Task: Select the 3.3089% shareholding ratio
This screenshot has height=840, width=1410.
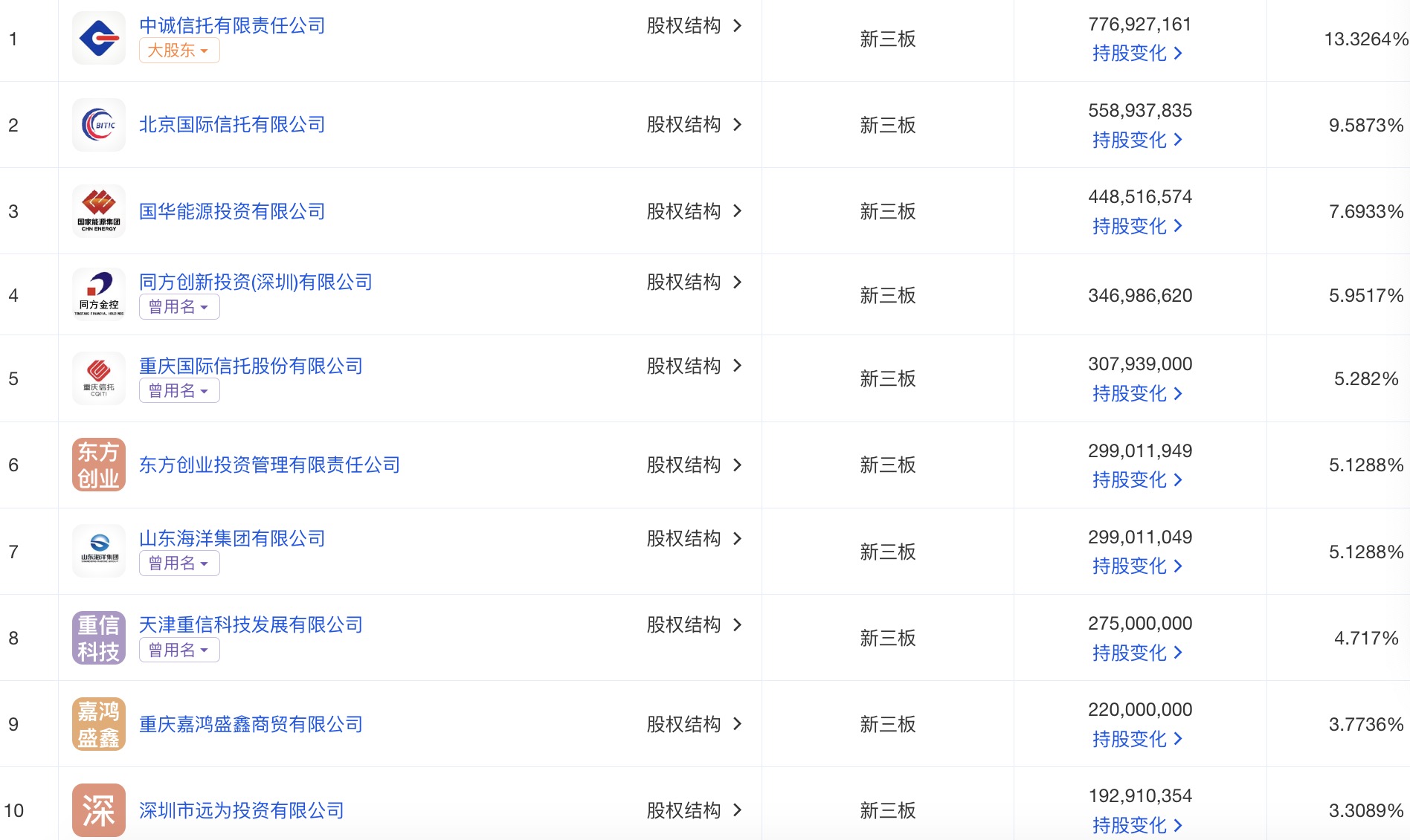Action: coord(1366,810)
